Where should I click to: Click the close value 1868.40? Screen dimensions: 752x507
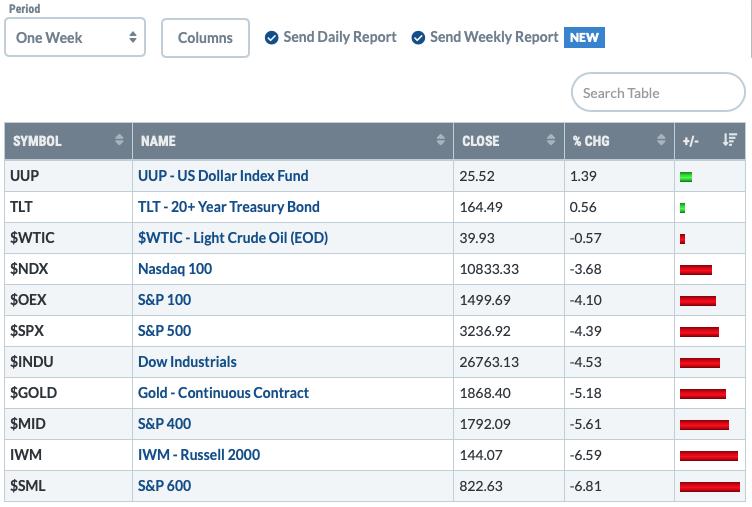[485, 393]
